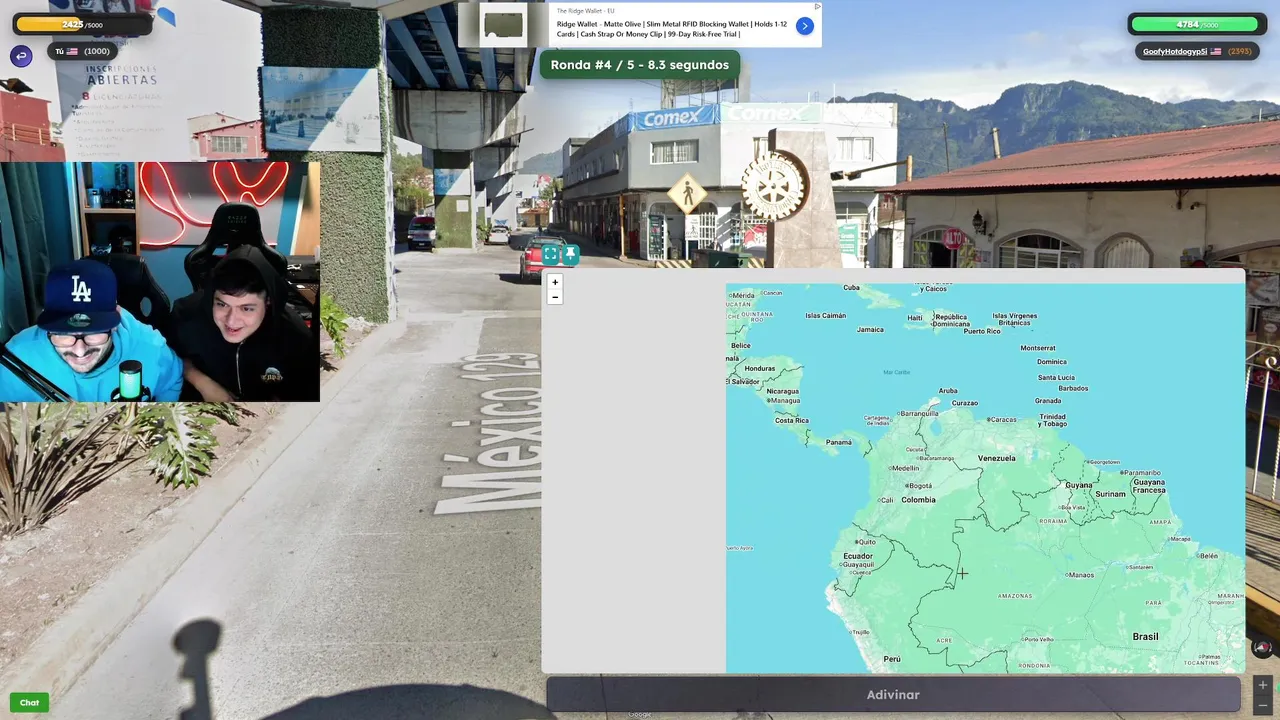The image size is (1280, 720).
Task: Click the purple back arrow icon
Action: coord(21,56)
